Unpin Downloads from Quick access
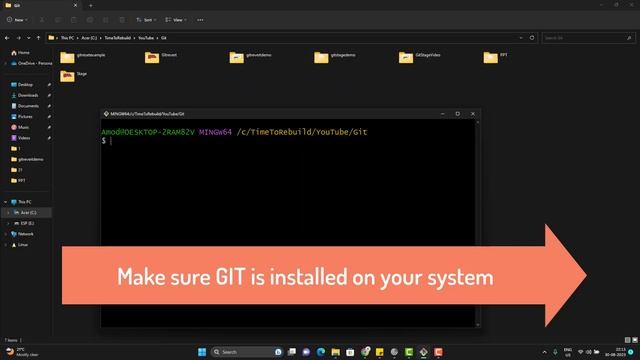The width and height of the screenshot is (640, 360). click(49, 95)
